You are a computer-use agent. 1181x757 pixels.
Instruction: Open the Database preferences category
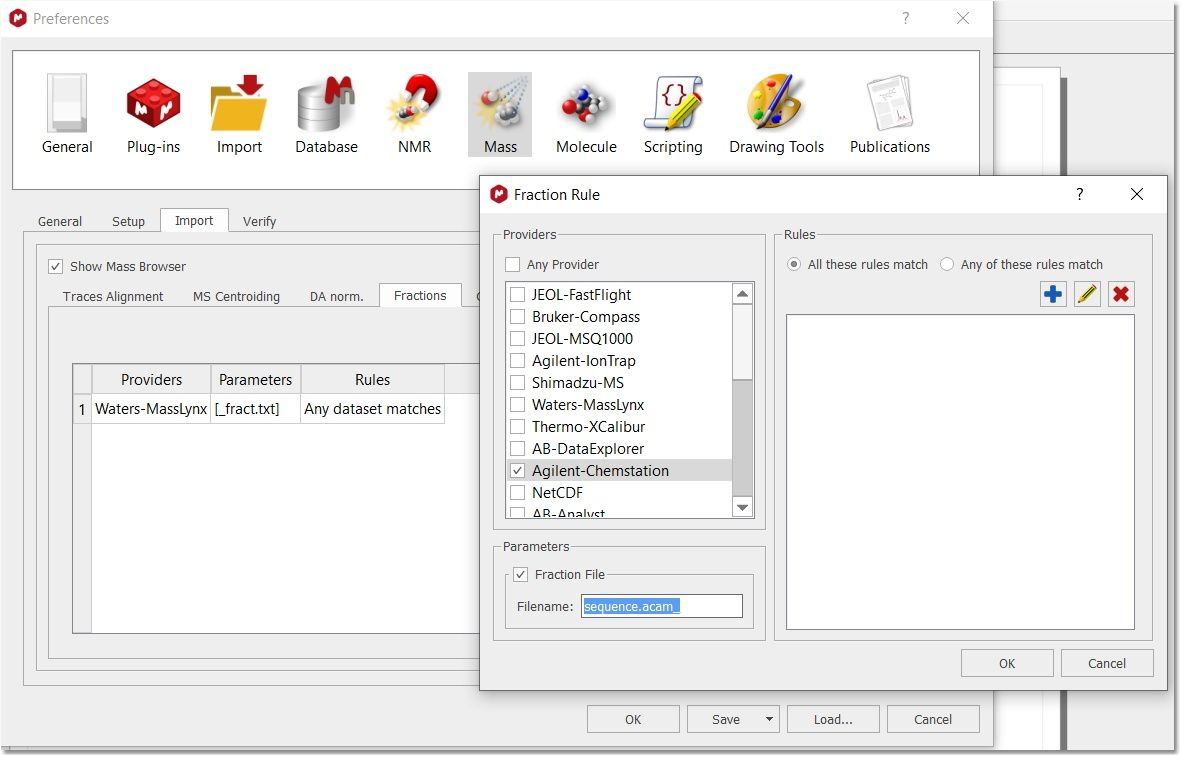pyautogui.click(x=326, y=114)
